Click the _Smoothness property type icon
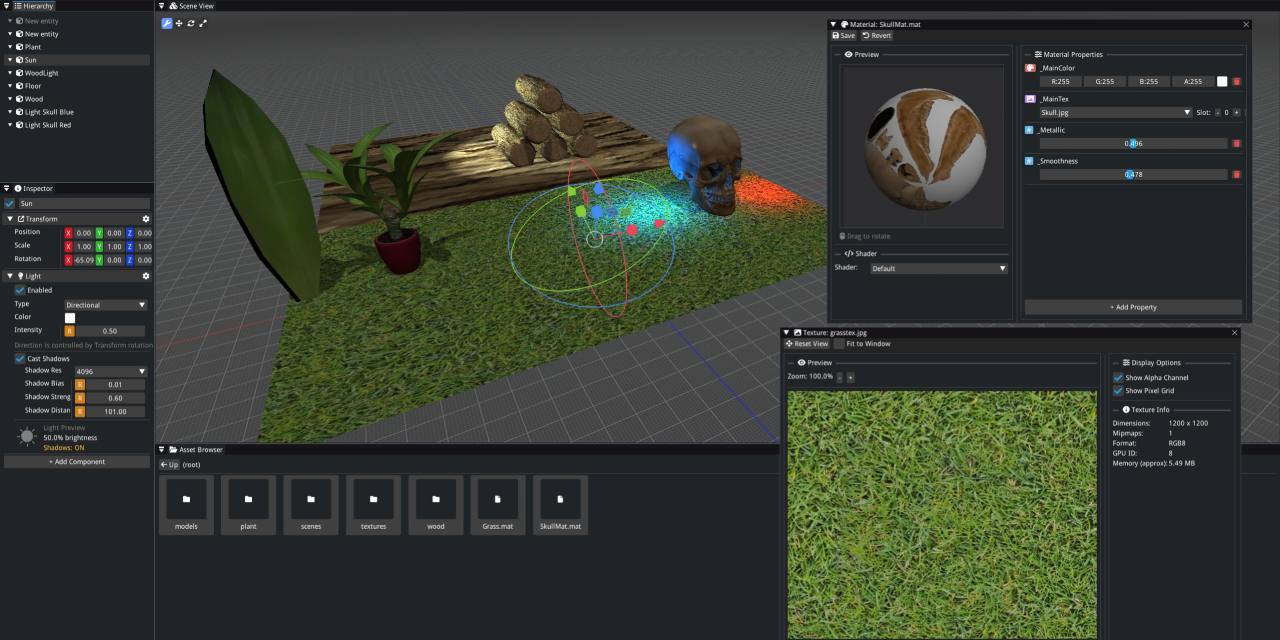The height and width of the screenshot is (640, 1280). [1029, 161]
